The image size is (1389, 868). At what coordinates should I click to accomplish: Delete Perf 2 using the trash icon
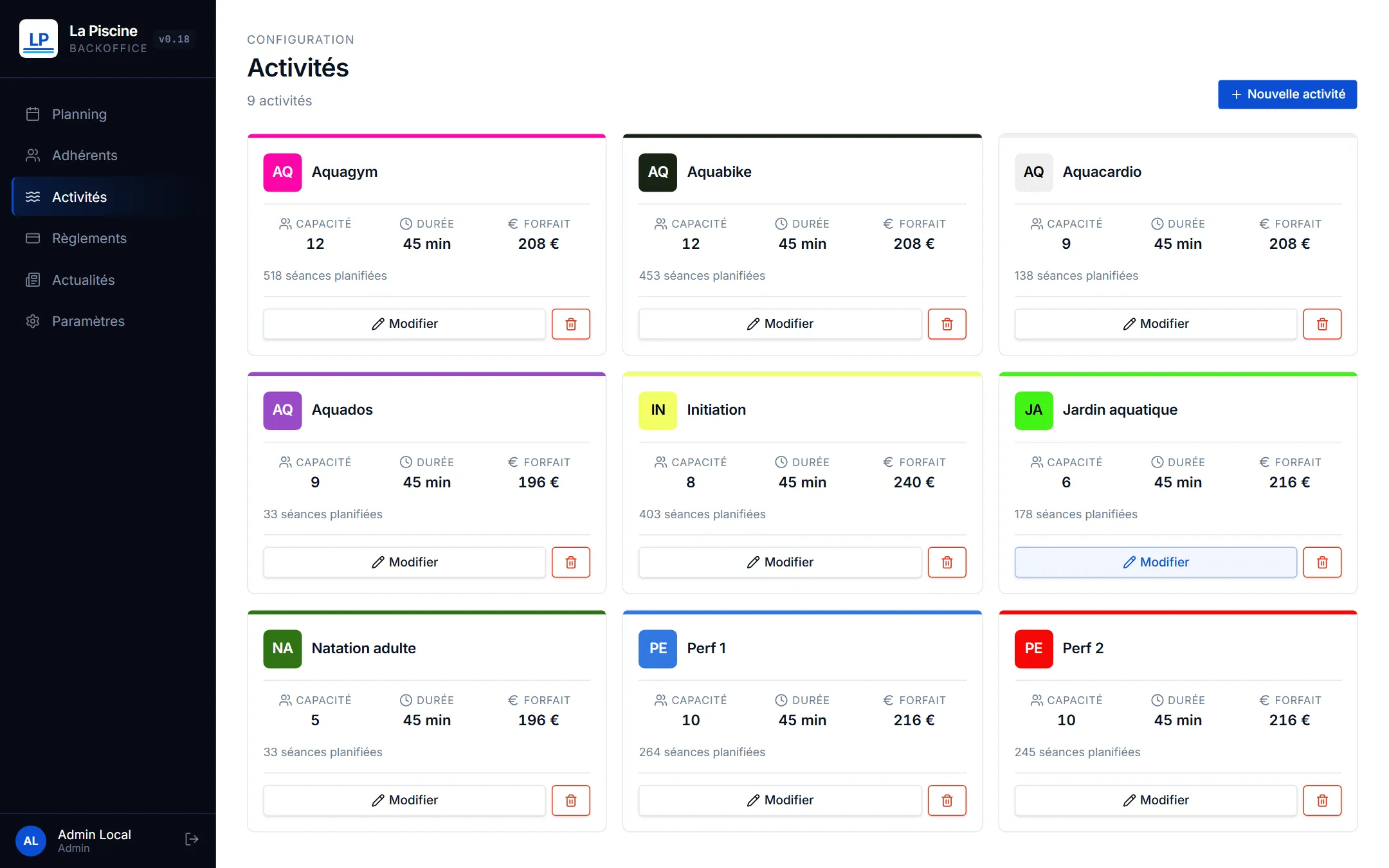click(1322, 800)
